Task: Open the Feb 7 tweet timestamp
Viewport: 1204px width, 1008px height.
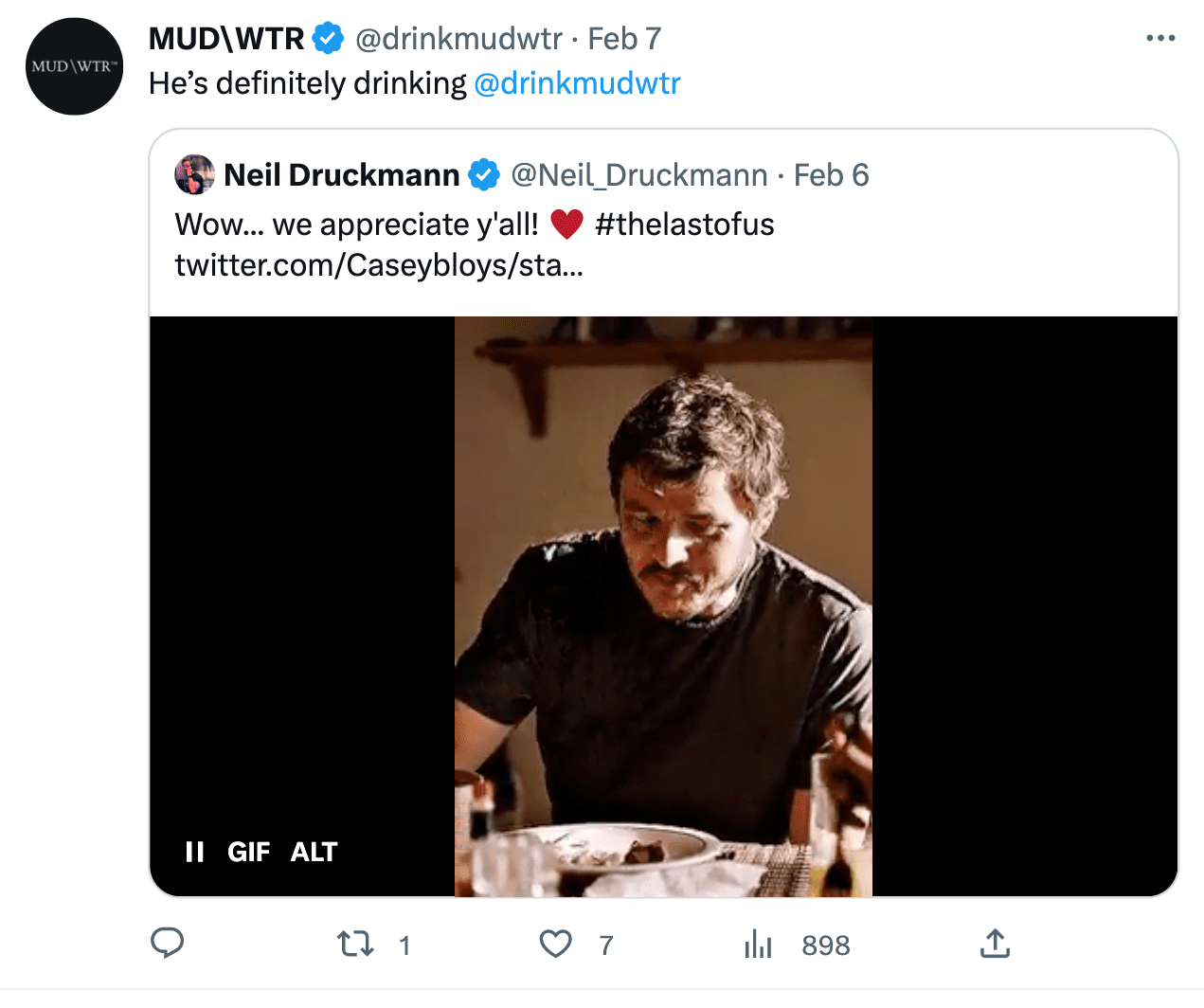Action: pos(624,39)
